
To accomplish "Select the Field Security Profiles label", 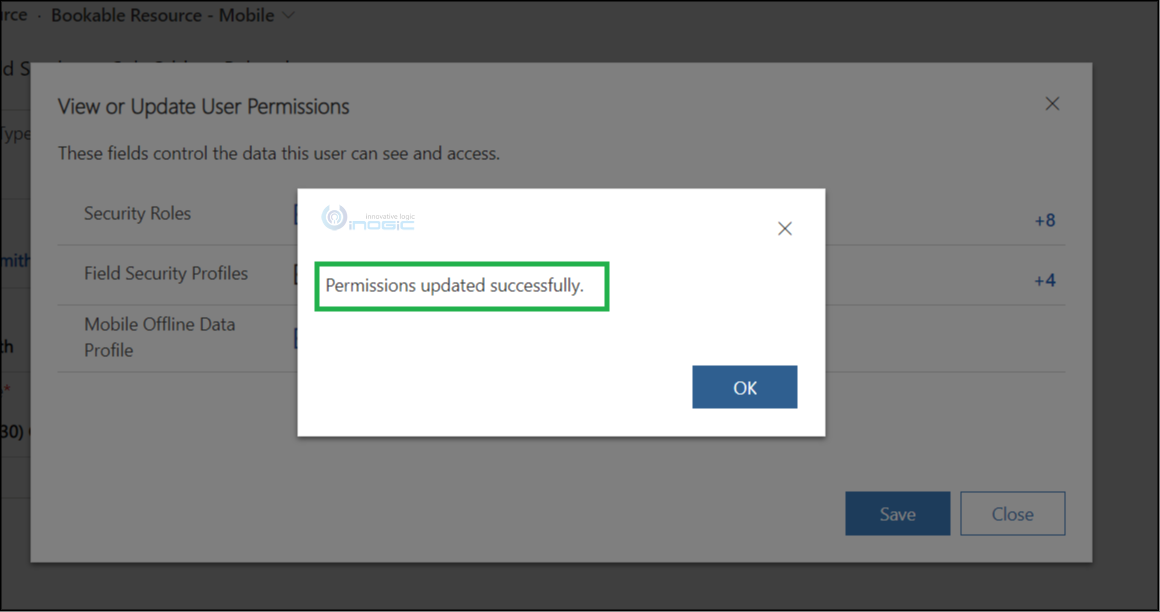I will 166,273.
